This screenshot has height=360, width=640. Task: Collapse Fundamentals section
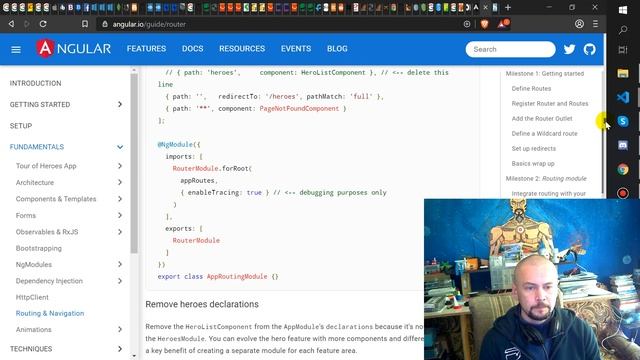click(120, 147)
